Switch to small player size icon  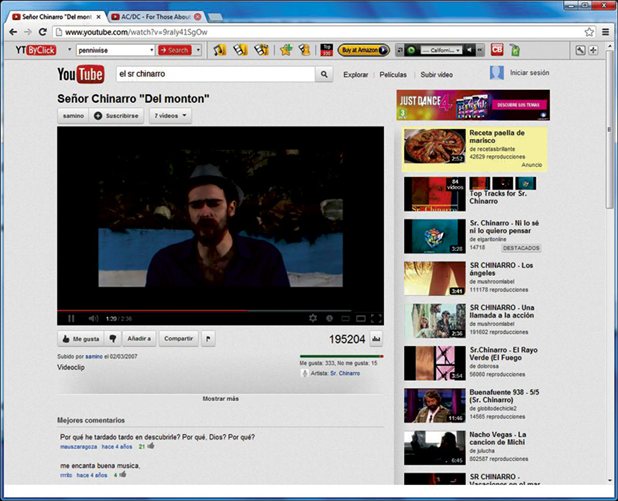345,318
